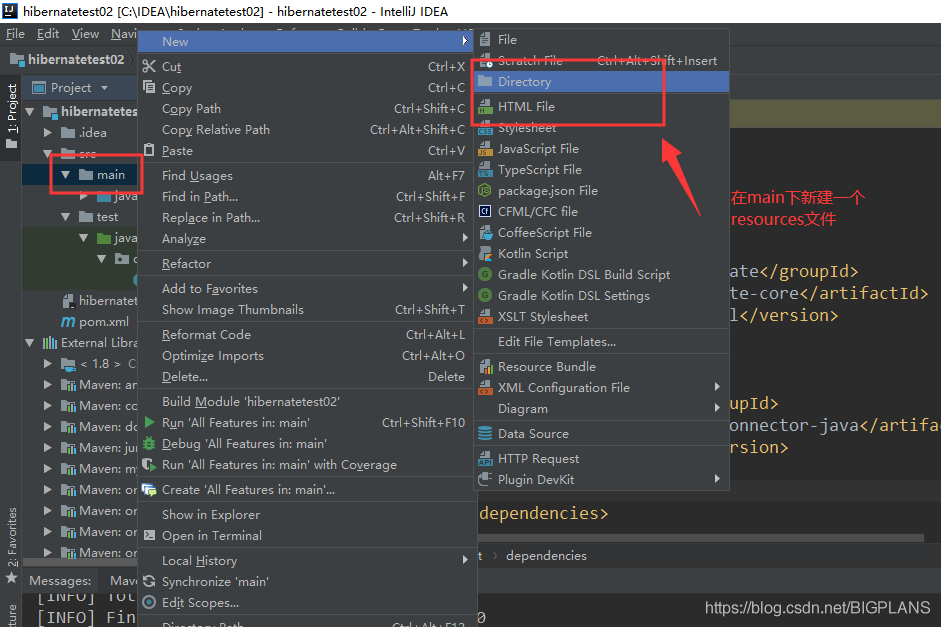Click the green Run arrow icon

click(x=149, y=422)
